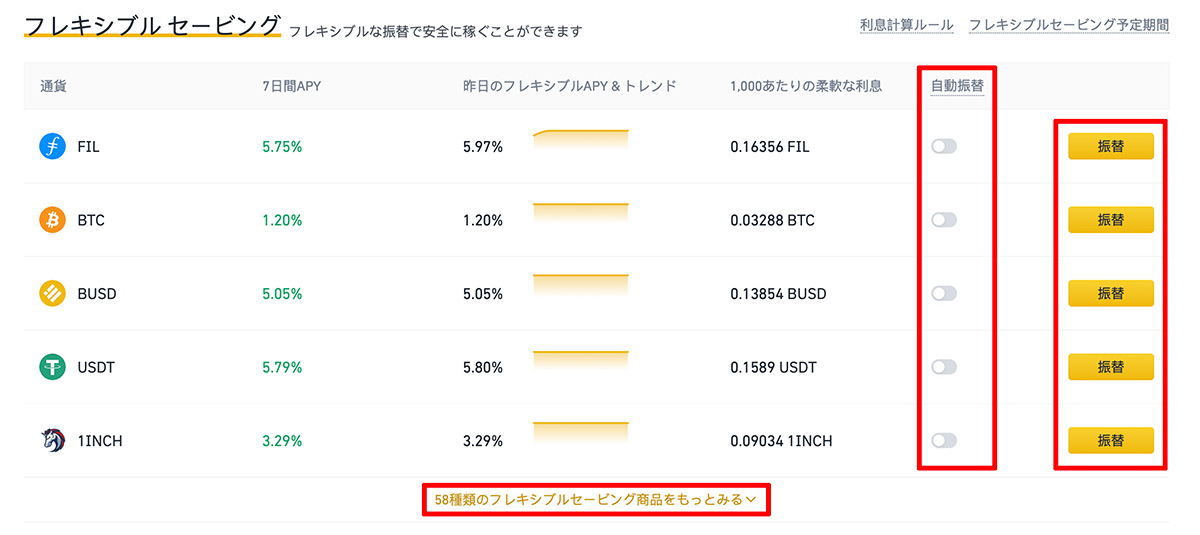Toggle auto transfer for FIL

tap(944, 146)
